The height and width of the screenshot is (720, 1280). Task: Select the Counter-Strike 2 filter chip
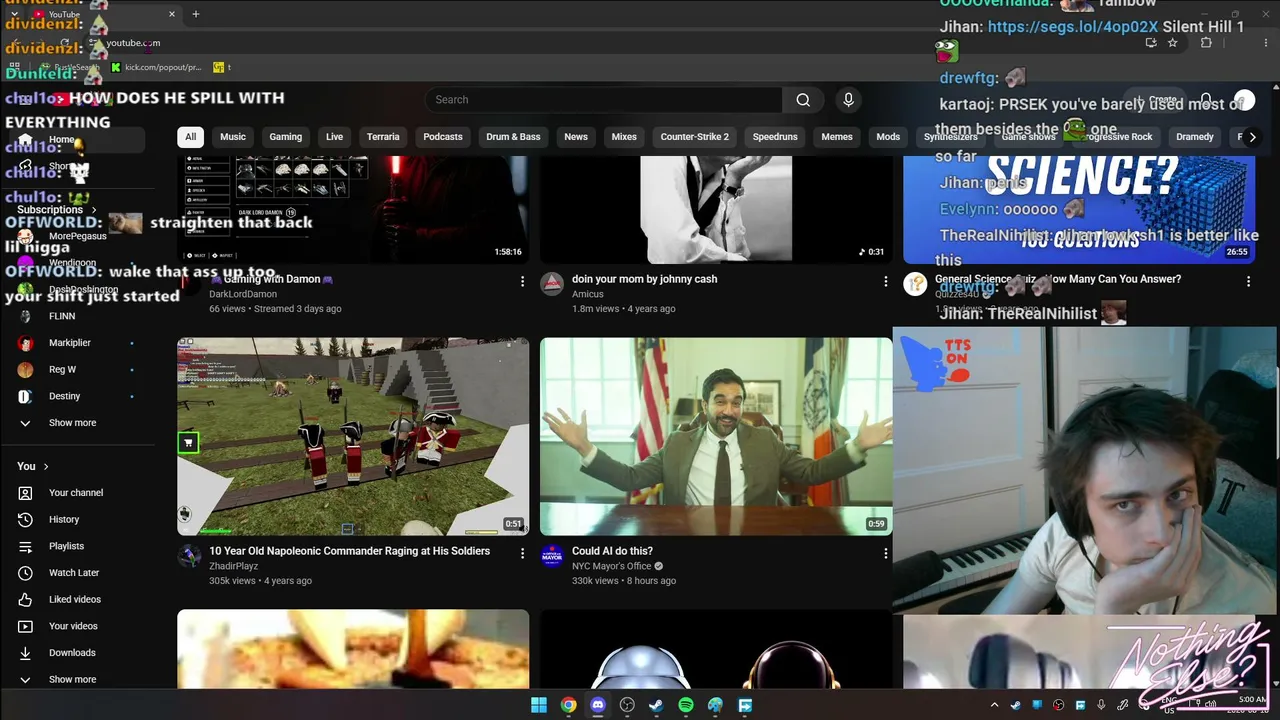695,137
